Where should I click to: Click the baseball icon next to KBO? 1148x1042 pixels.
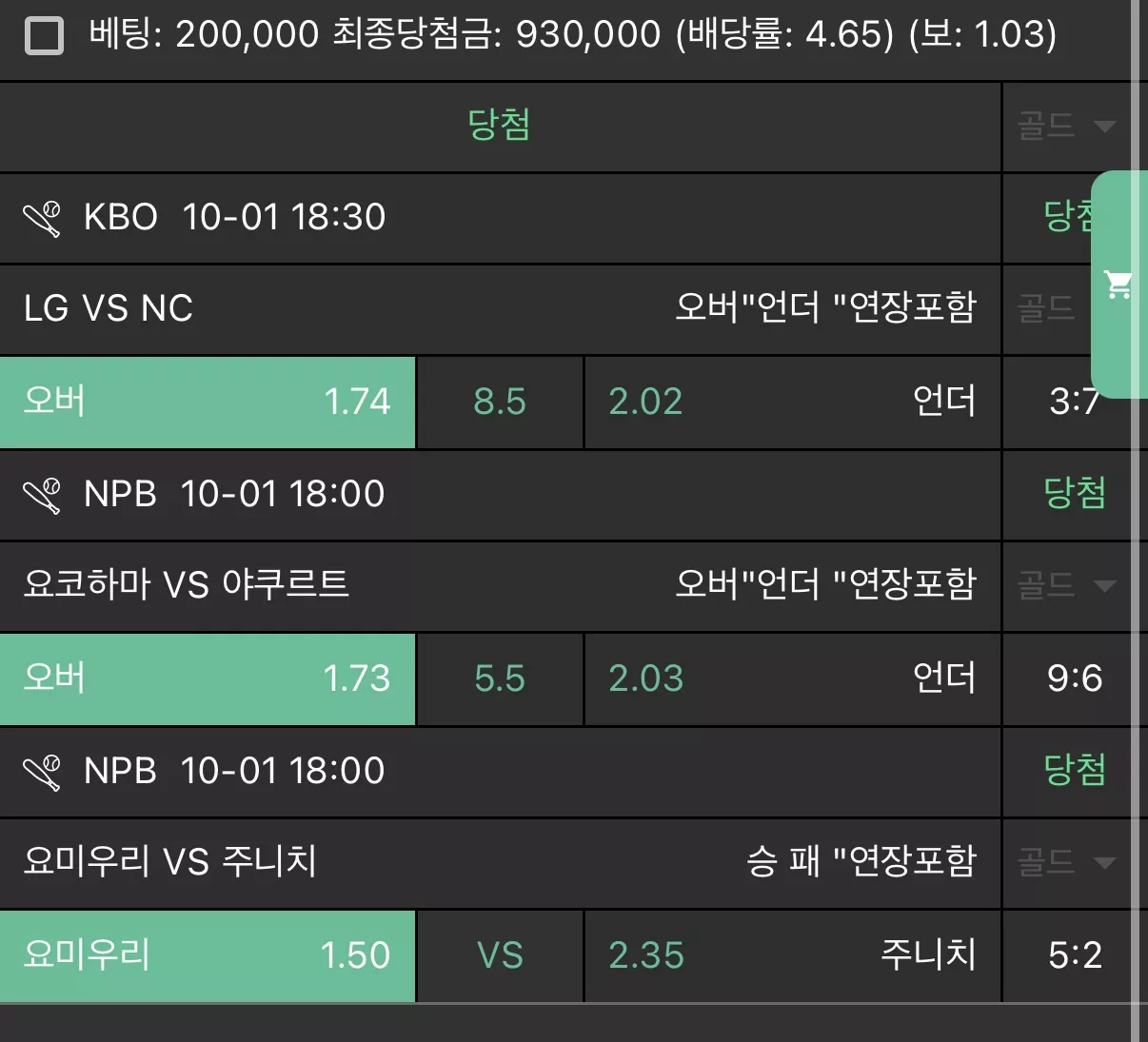(x=42, y=218)
